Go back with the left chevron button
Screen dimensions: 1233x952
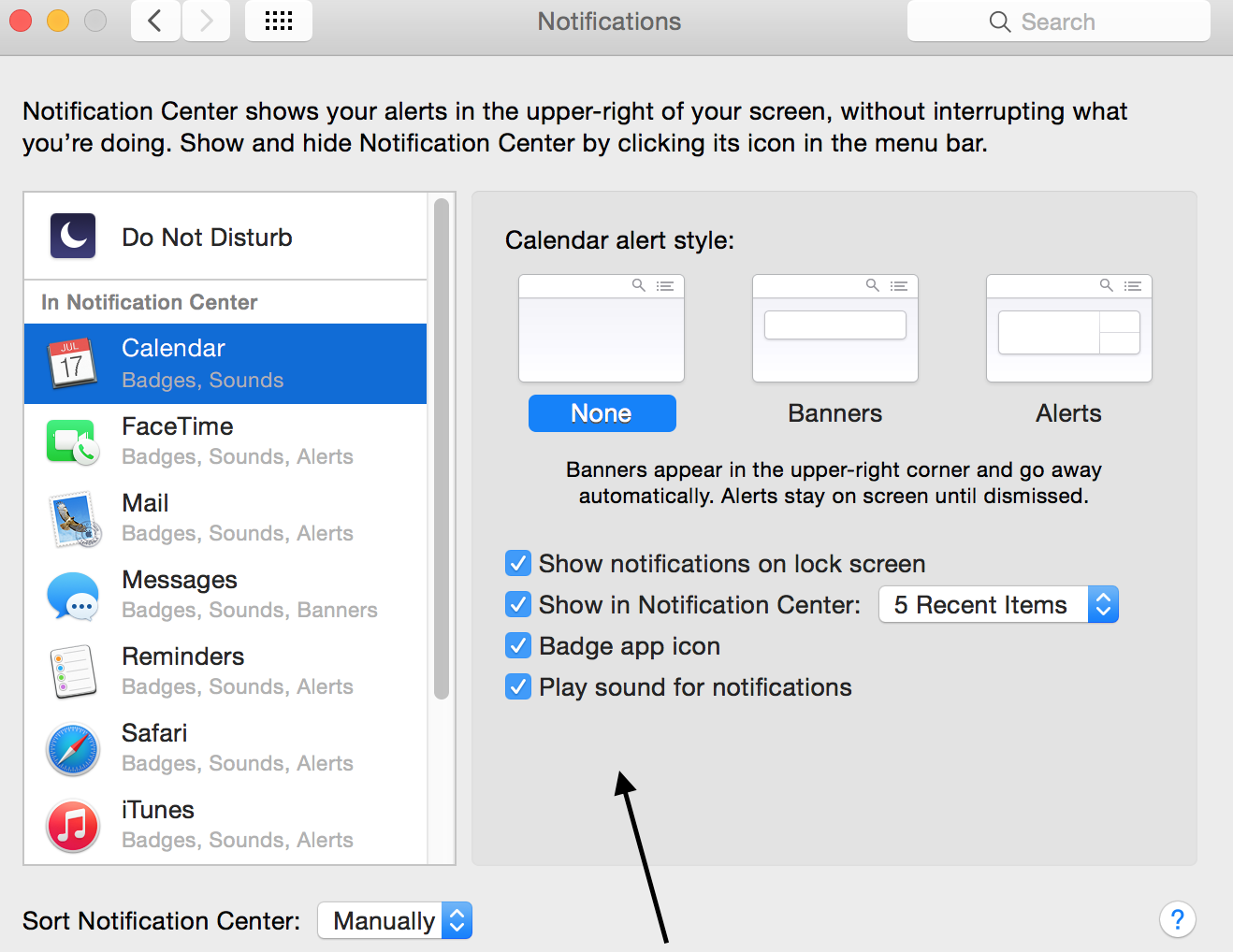click(155, 21)
